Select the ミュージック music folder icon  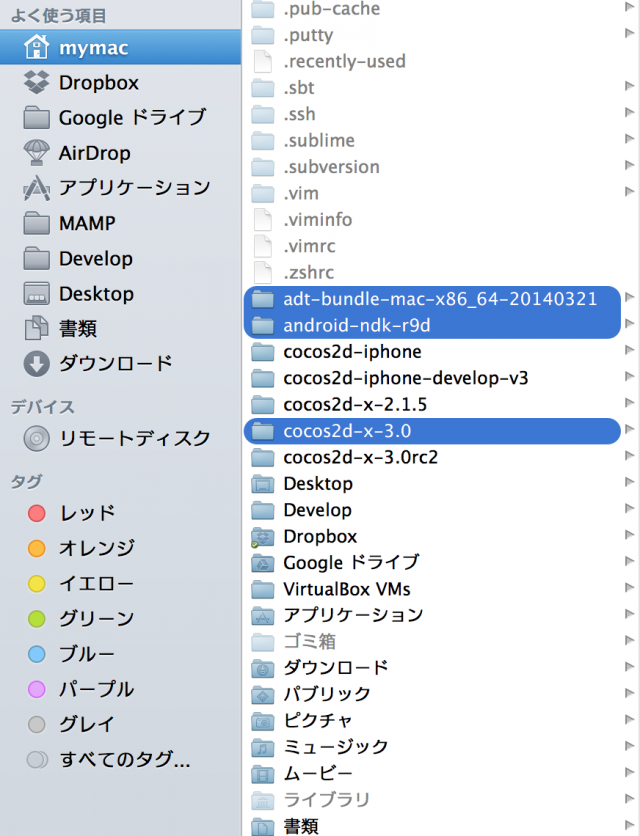pos(262,747)
